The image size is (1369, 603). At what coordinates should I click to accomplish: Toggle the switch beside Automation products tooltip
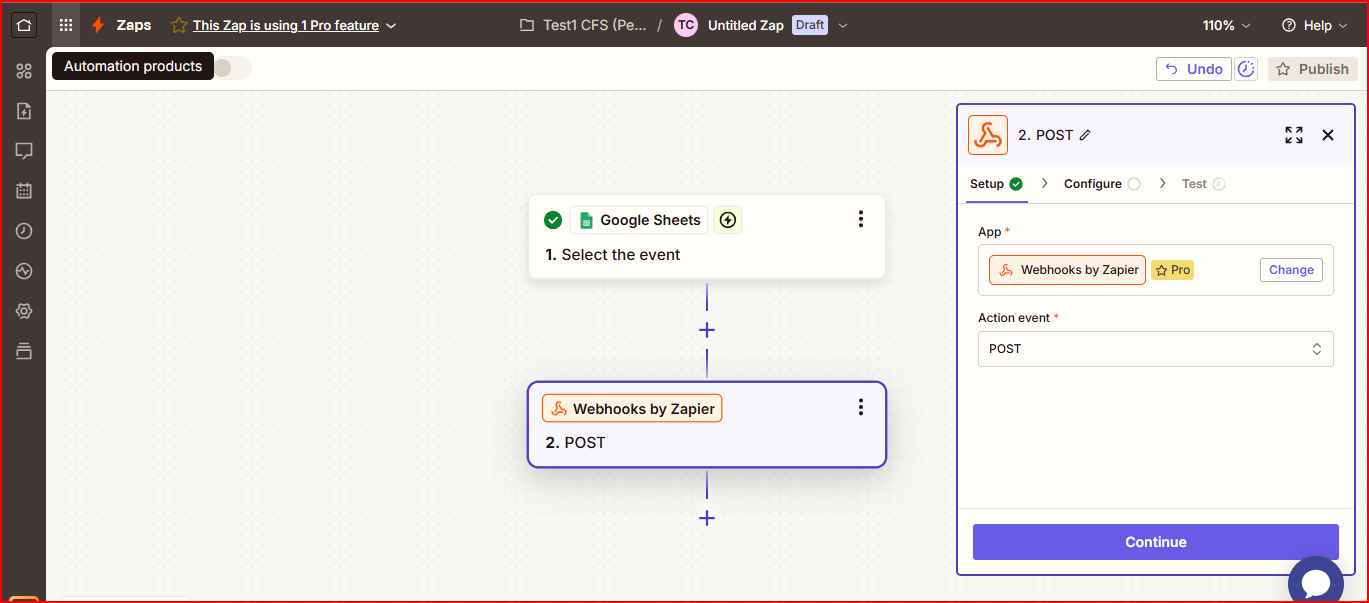[x=231, y=67]
